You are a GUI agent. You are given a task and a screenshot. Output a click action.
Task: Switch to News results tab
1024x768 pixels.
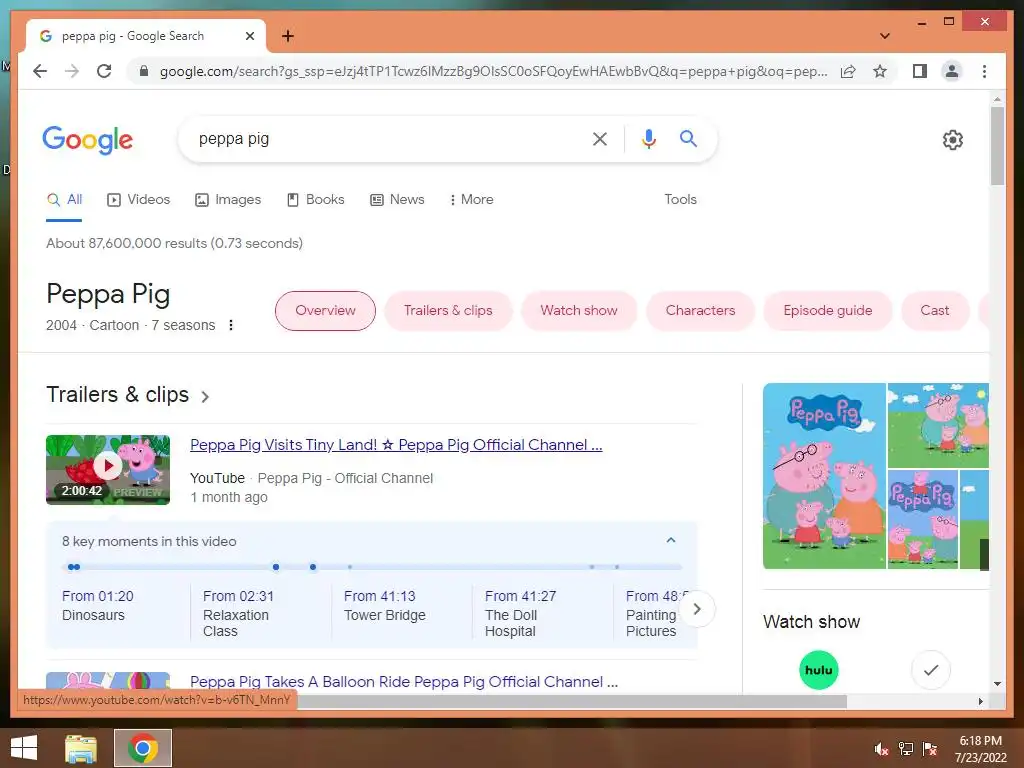397,200
